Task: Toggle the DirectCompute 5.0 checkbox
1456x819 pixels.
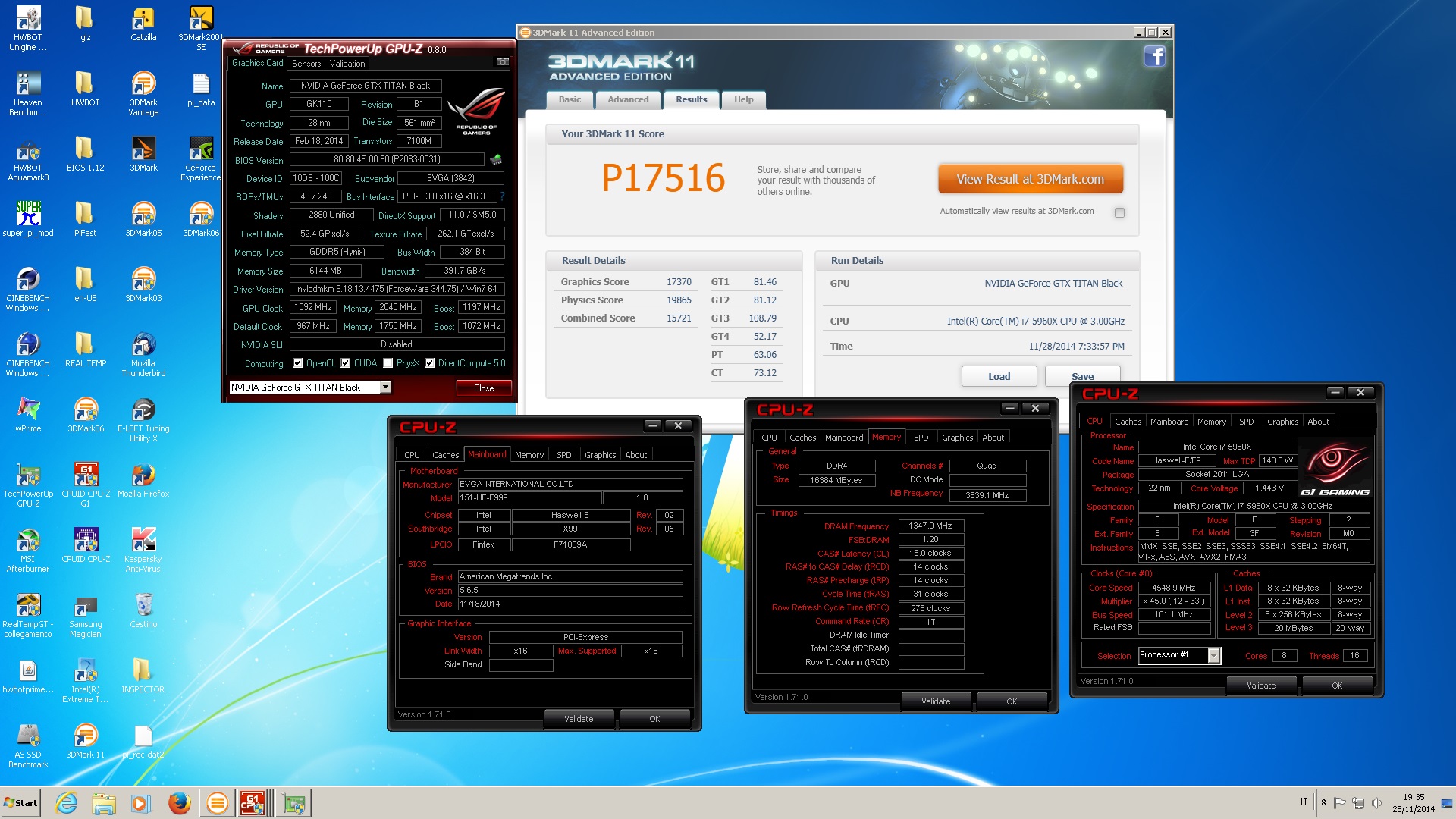Action: tap(430, 363)
